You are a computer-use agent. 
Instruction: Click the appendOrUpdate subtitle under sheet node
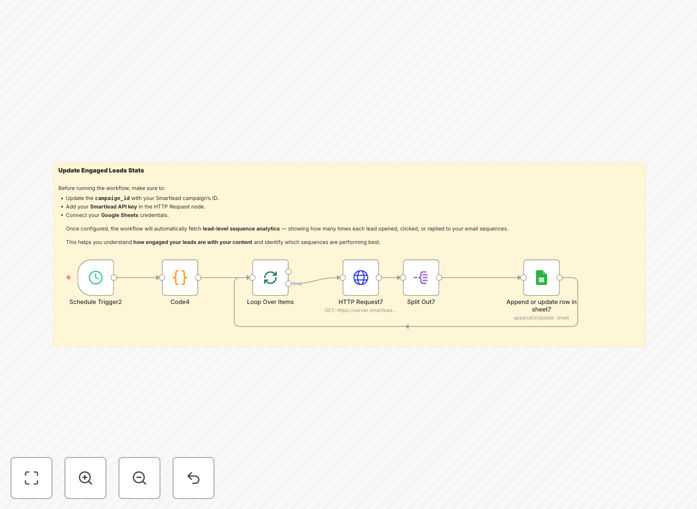pos(541,318)
